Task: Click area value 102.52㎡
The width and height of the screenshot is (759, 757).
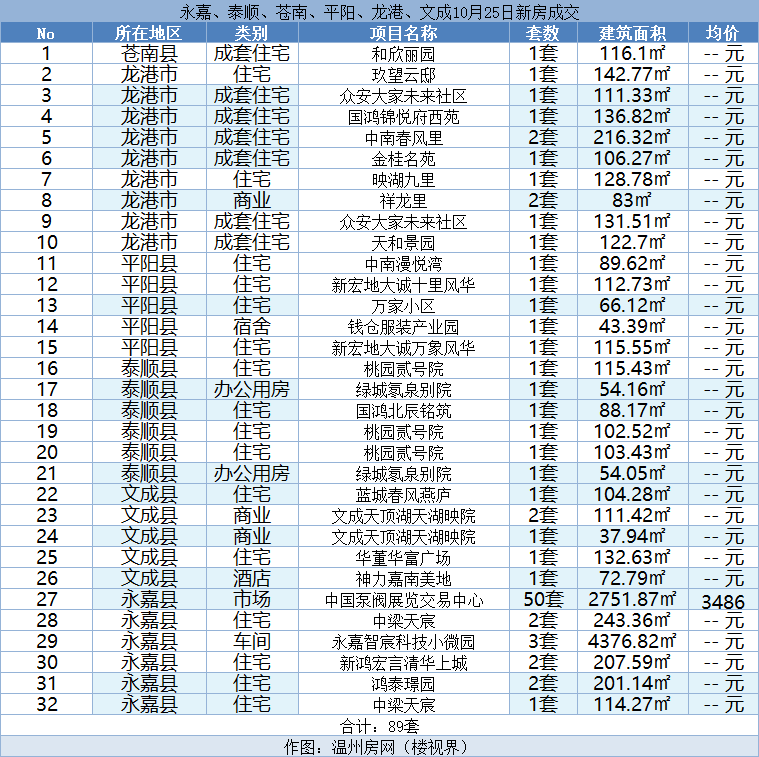Action: pyautogui.click(x=632, y=431)
